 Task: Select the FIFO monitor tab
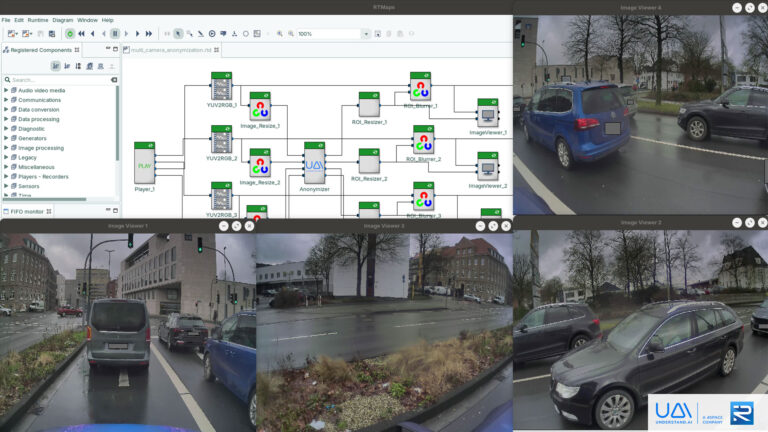(x=27, y=212)
